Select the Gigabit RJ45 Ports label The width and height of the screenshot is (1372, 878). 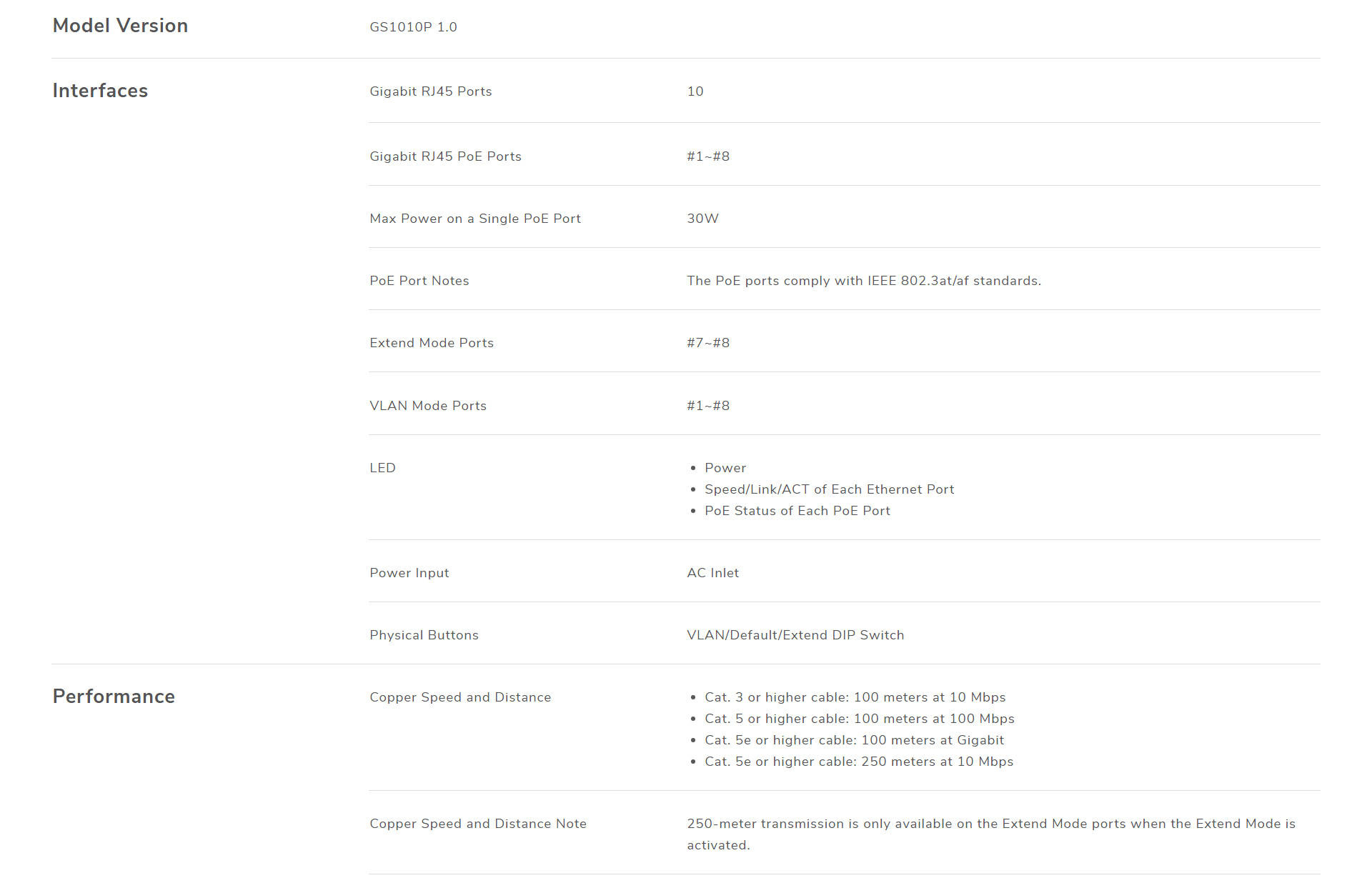pyautogui.click(x=431, y=91)
